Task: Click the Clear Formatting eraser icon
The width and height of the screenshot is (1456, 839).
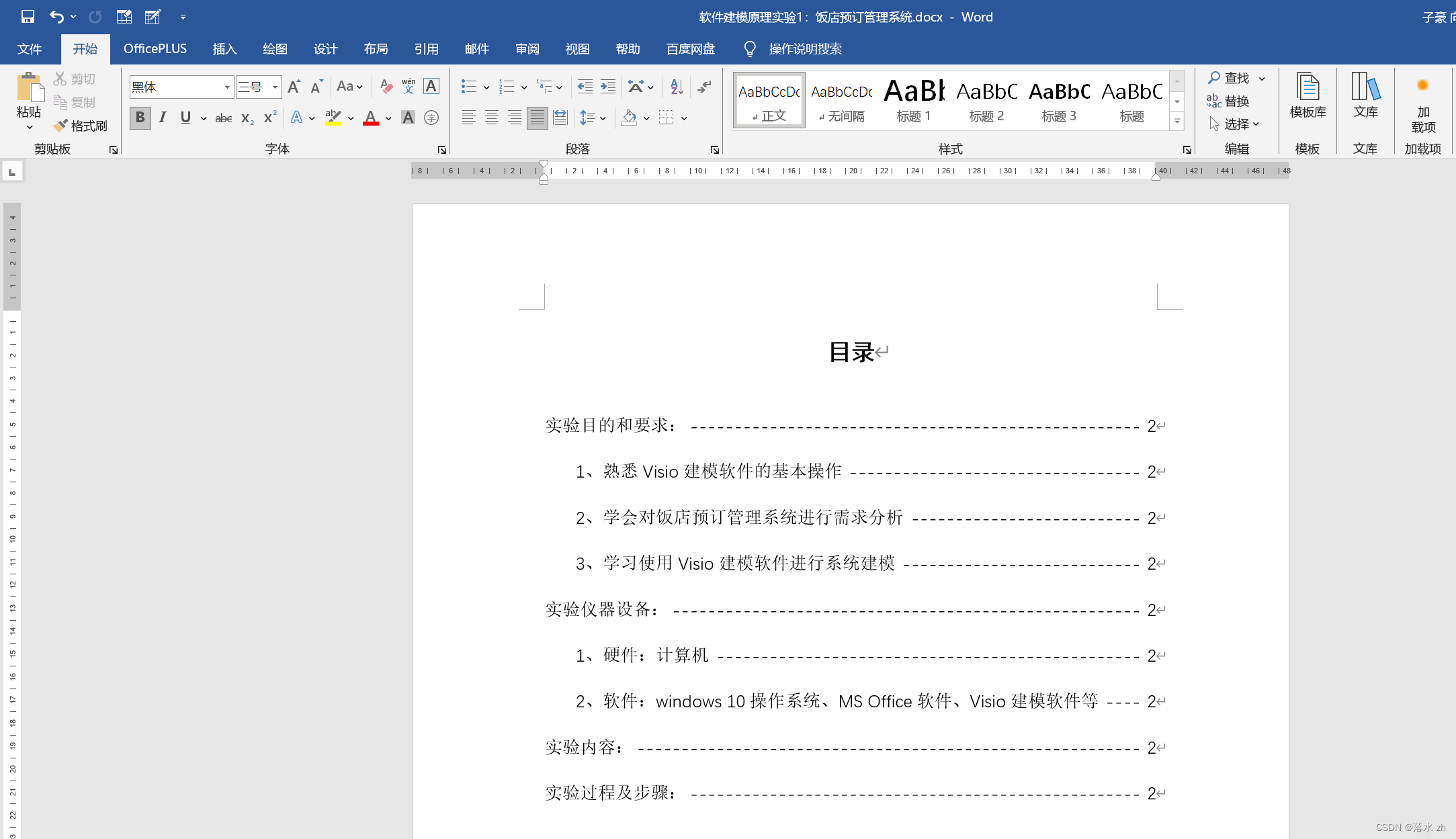Action: point(386,86)
